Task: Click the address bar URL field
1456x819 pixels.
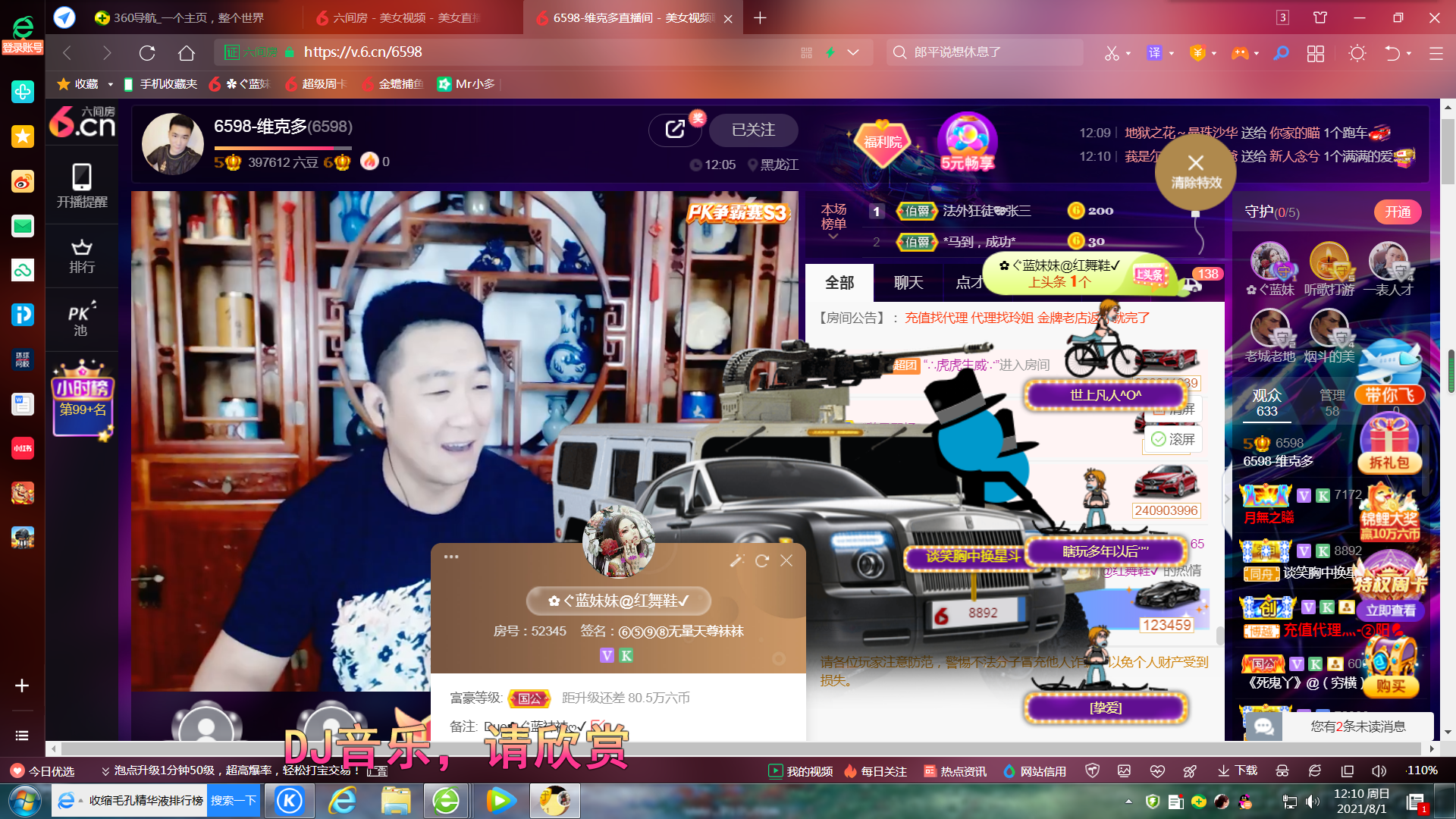Action: pyautogui.click(x=542, y=52)
